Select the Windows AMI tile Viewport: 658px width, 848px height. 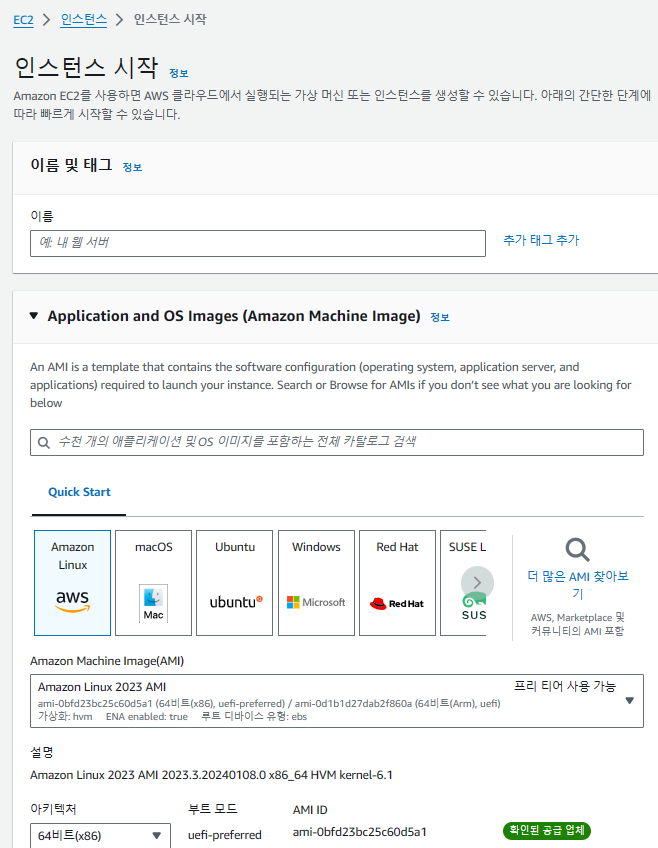click(316, 583)
